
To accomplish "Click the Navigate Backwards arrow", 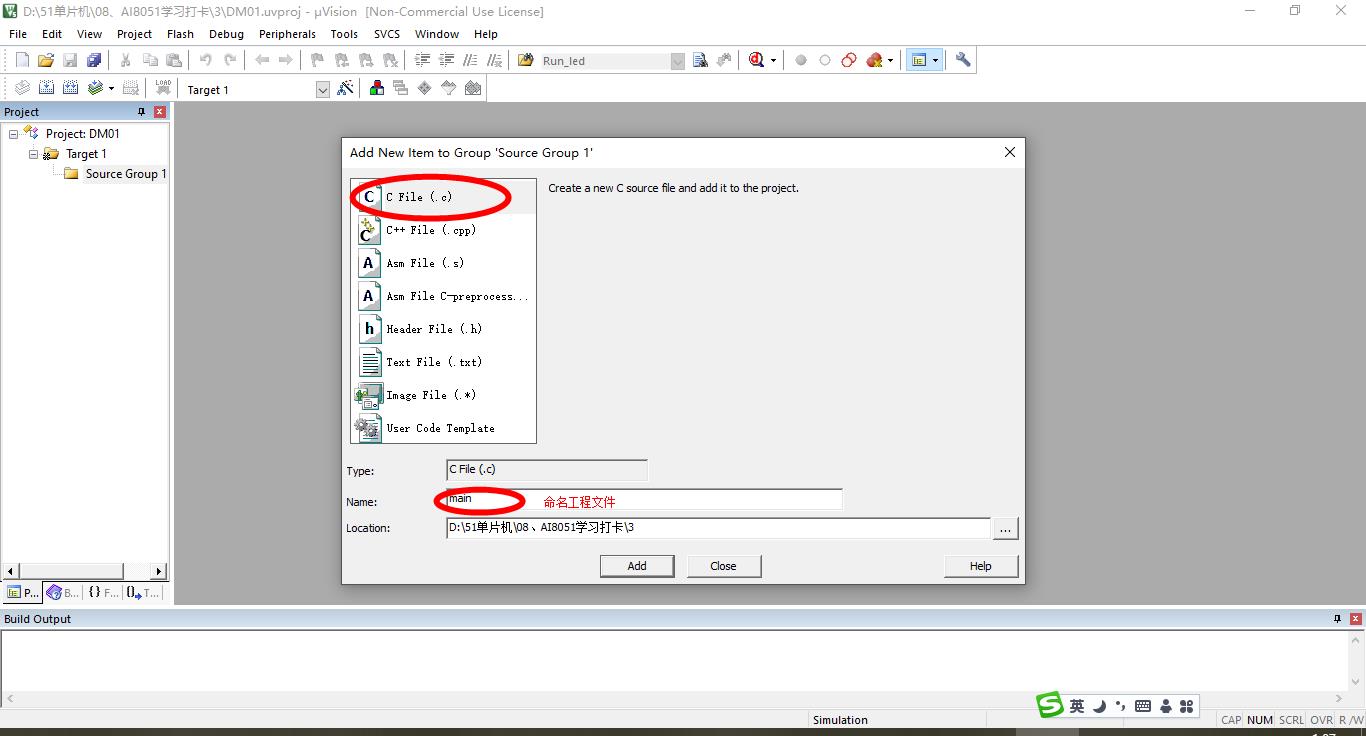I will point(262,60).
